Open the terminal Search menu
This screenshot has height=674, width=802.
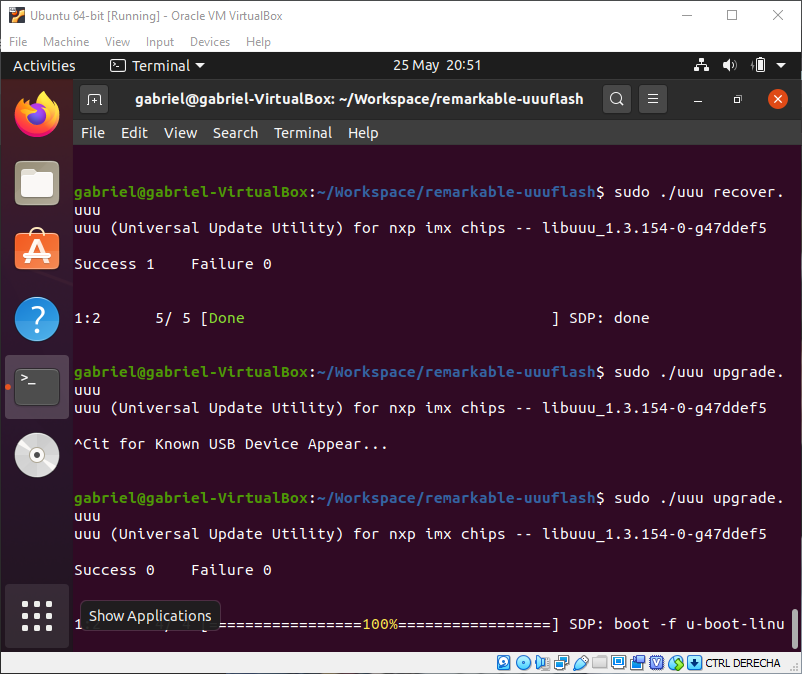click(235, 133)
